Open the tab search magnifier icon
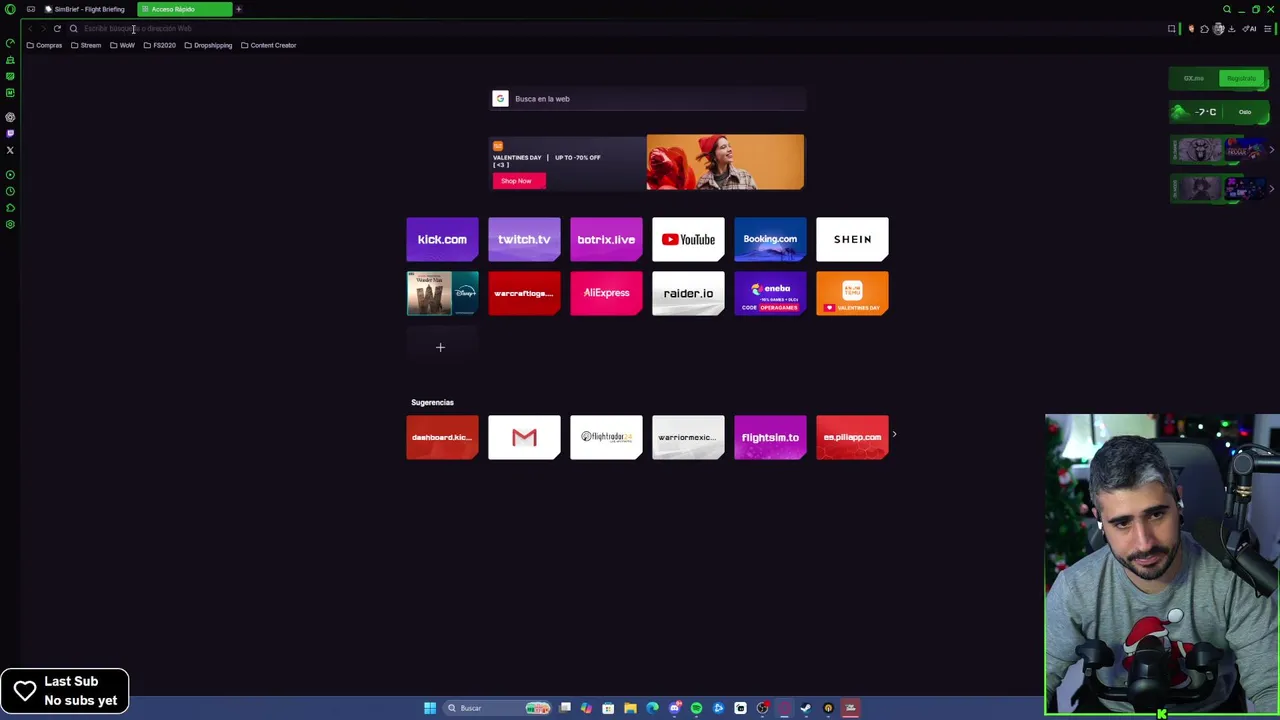 coord(1227,9)
